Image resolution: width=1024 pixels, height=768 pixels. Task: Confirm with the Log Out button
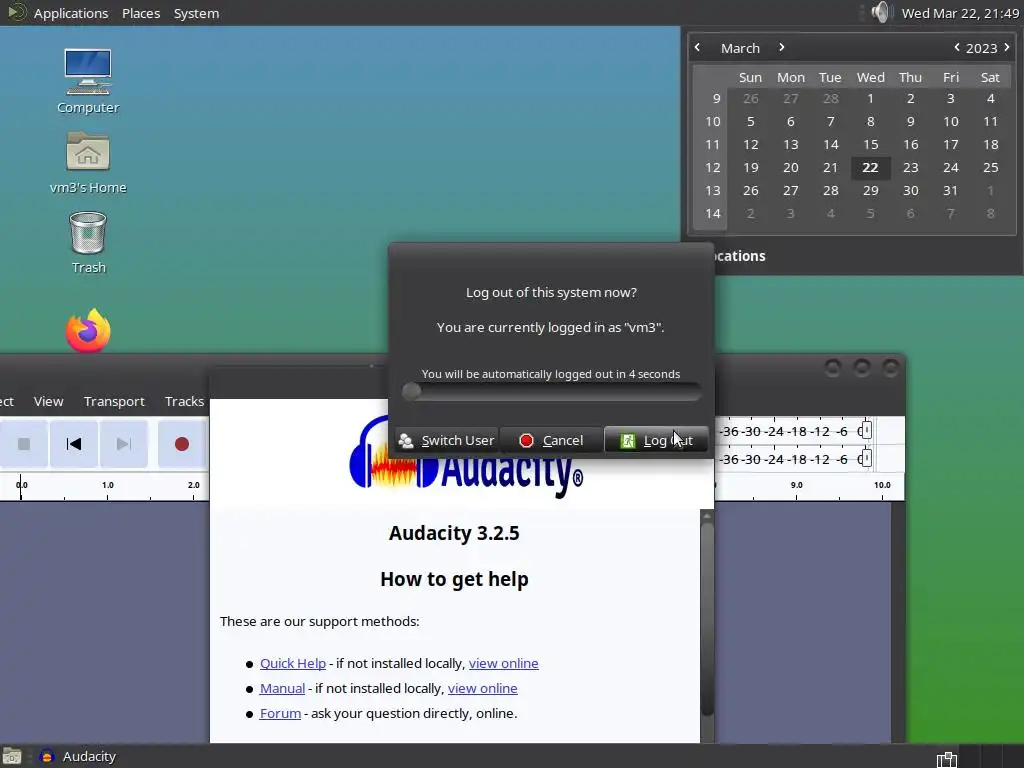pyautogui.click(x=656, y=440)
